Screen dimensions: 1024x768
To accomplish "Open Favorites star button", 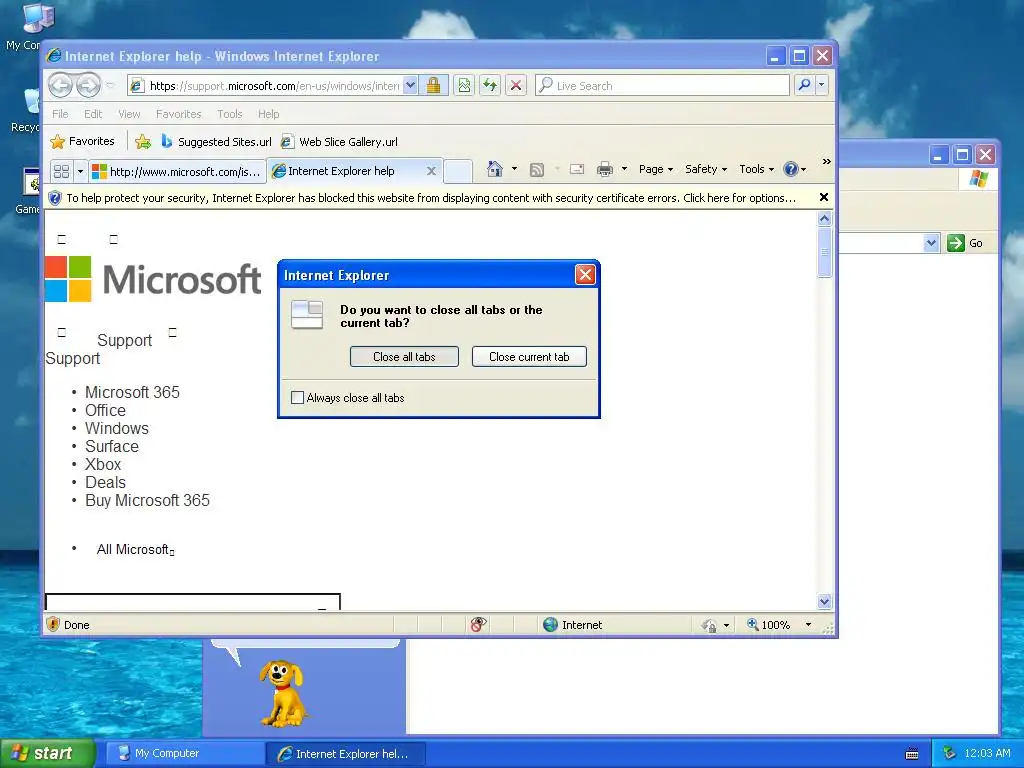I will pyautogui.click(x=83, y=141).
